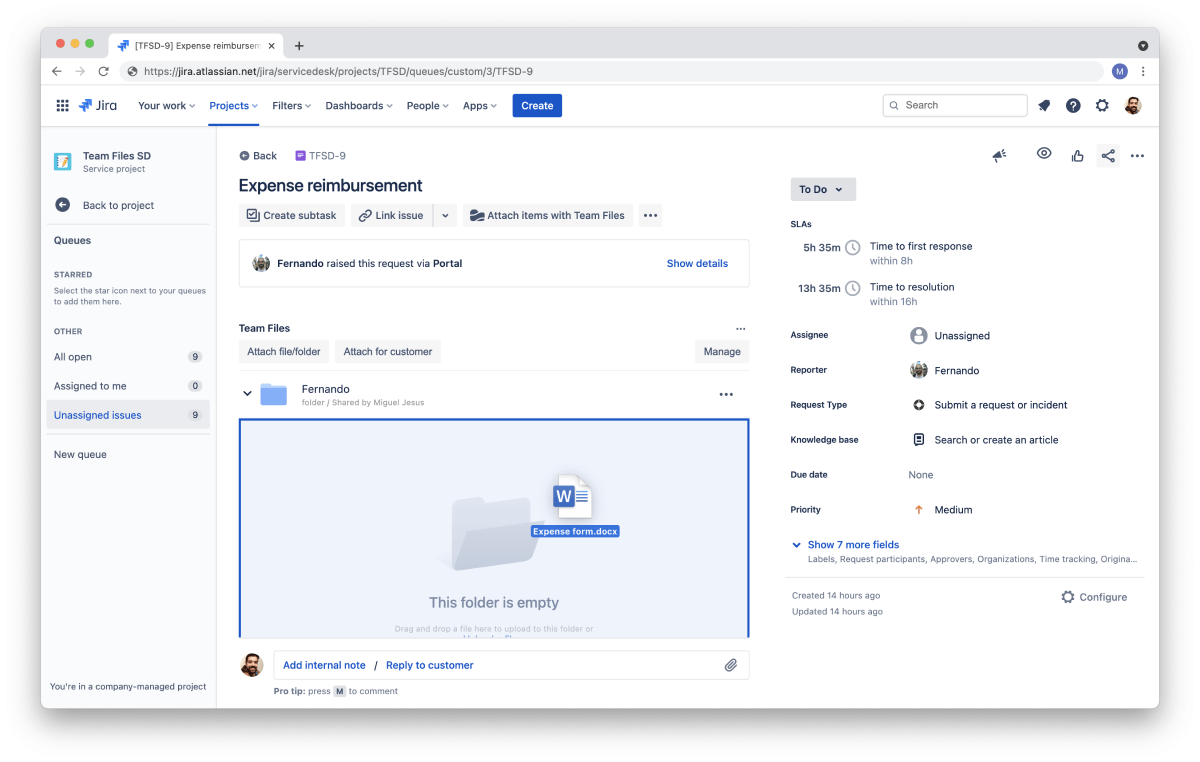Viewport: 1200px width, 762px height.
Task: Click Attach for customer button
Action: 388,352
